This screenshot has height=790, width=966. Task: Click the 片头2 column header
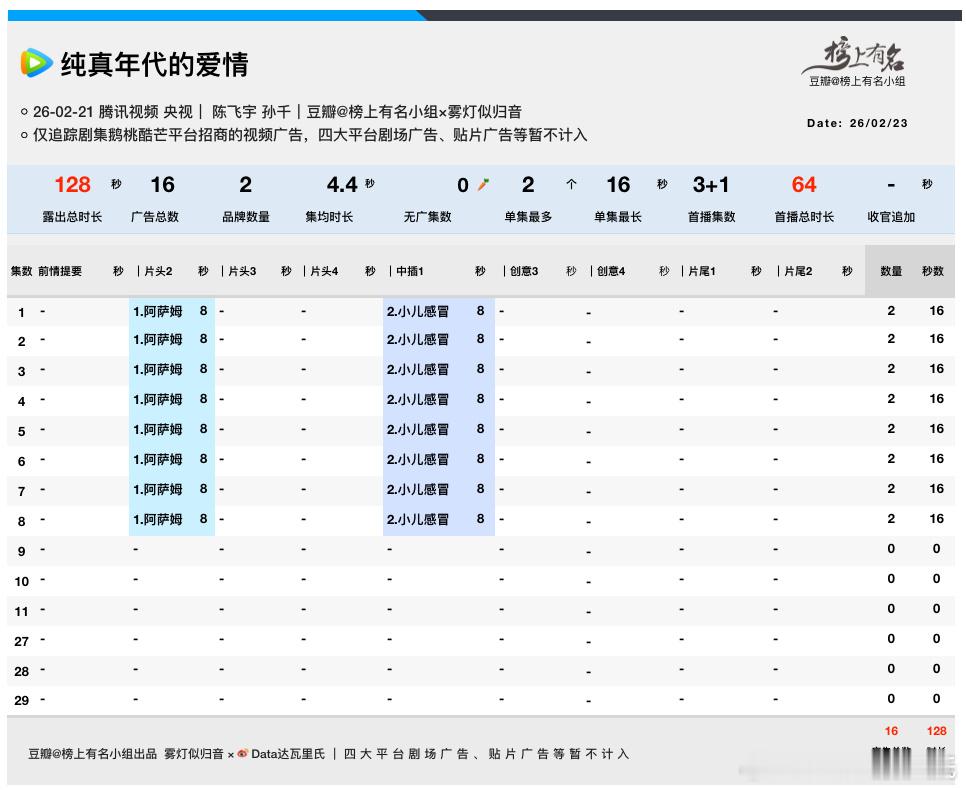[158, 271]
